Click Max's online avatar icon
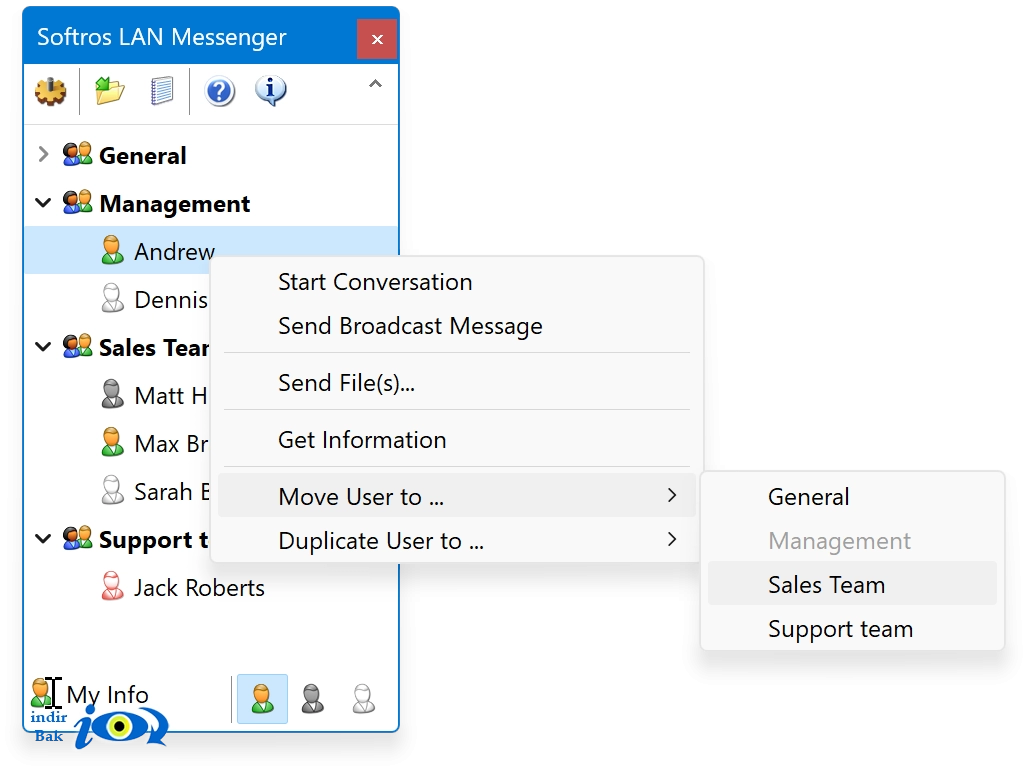The height and width of the screenshot is (772, 1028). 113,442
